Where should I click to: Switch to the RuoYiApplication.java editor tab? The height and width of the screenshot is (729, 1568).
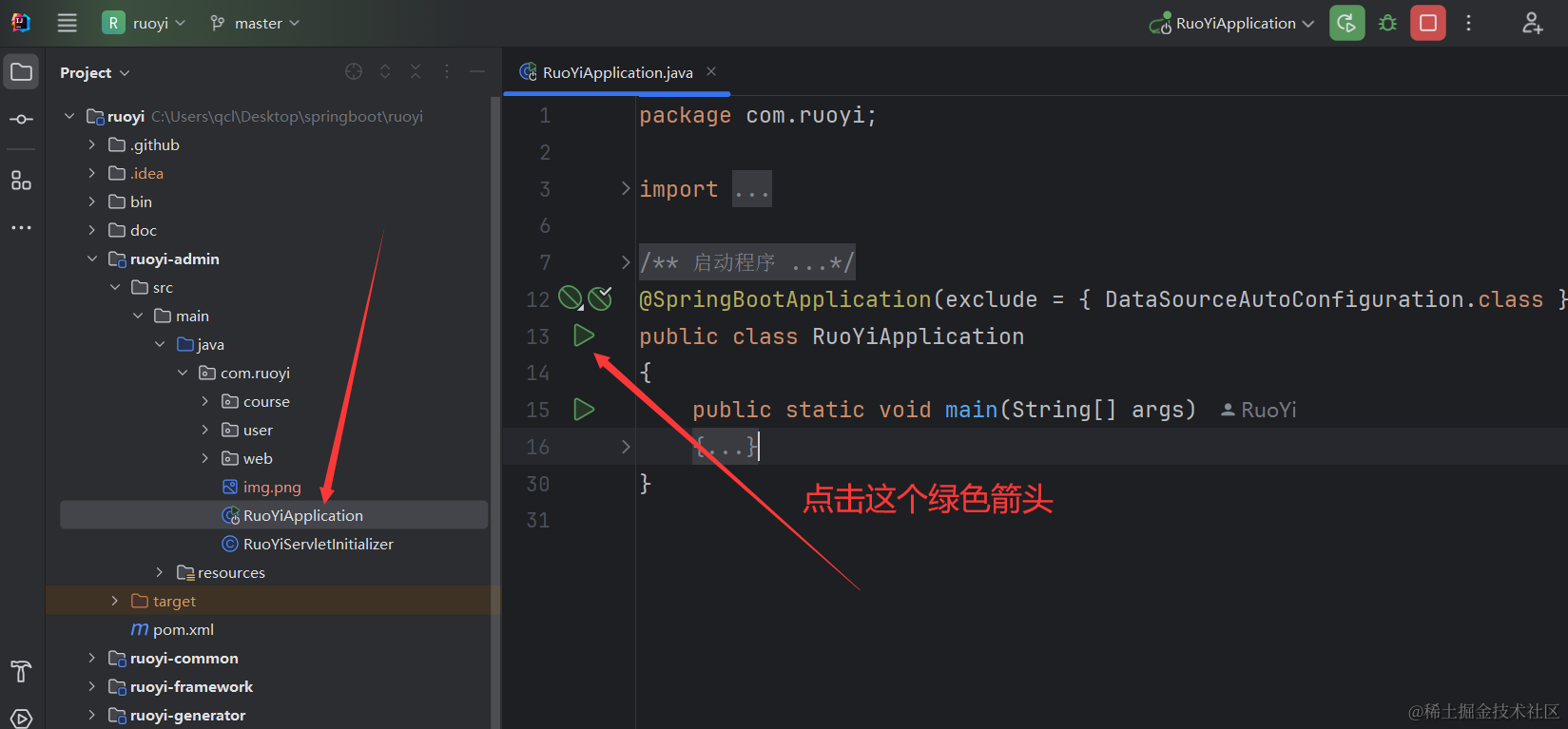(616, 73)
